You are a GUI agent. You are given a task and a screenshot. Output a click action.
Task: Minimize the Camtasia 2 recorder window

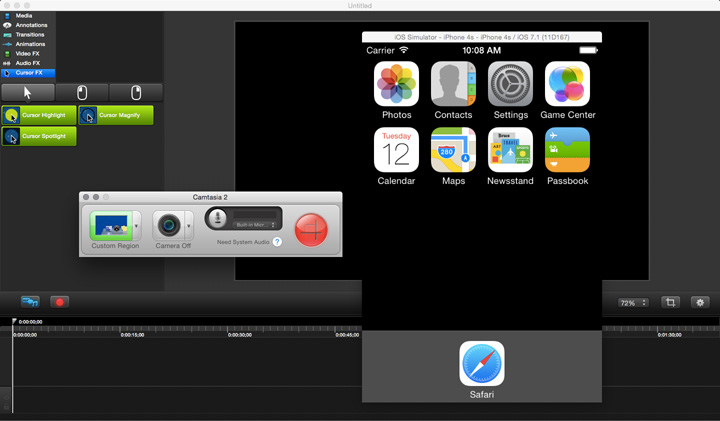coord(96,197)
